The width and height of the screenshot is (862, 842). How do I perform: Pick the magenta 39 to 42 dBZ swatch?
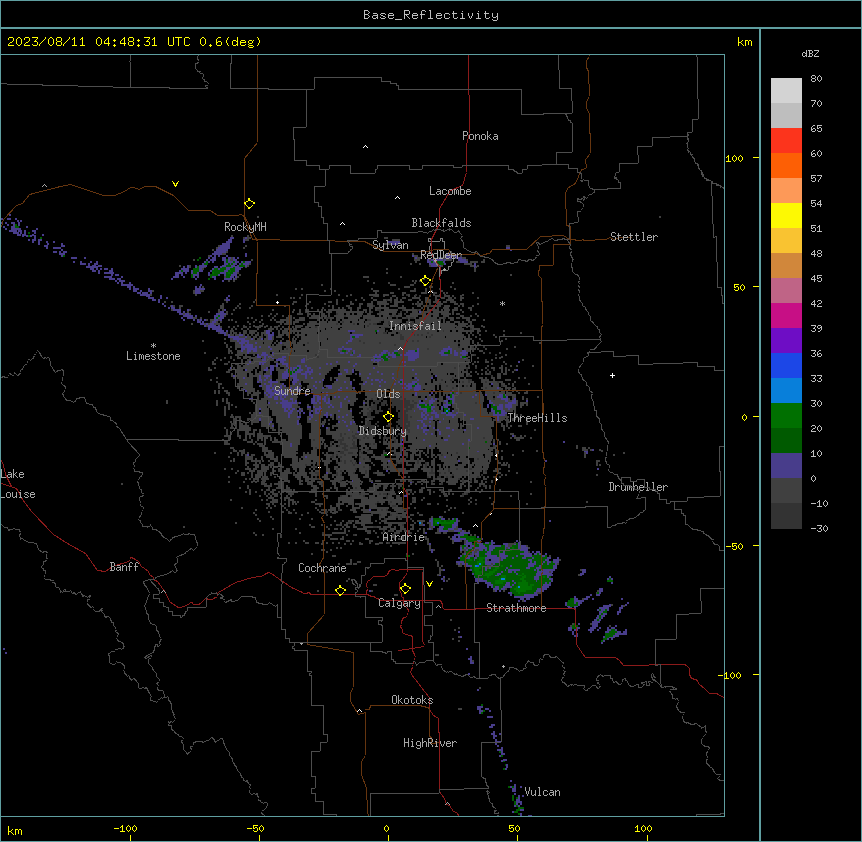786,315
